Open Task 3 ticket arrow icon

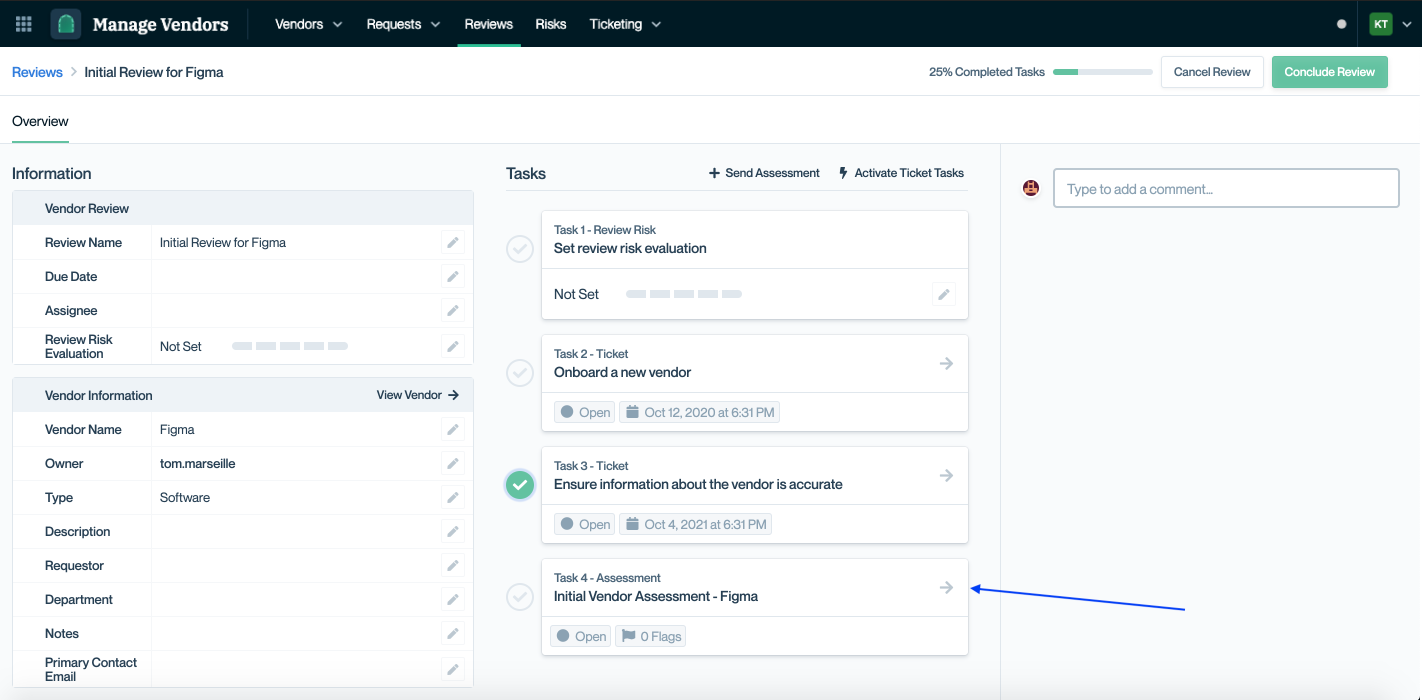point(946,476)
